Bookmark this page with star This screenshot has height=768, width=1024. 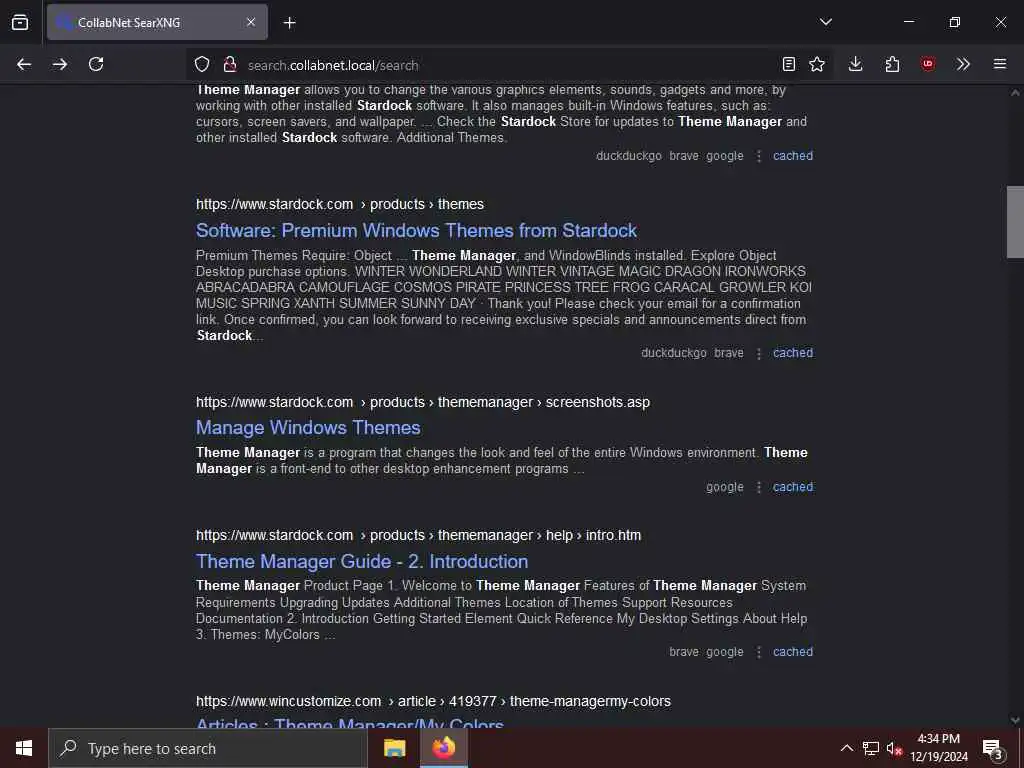click(817, 64)
